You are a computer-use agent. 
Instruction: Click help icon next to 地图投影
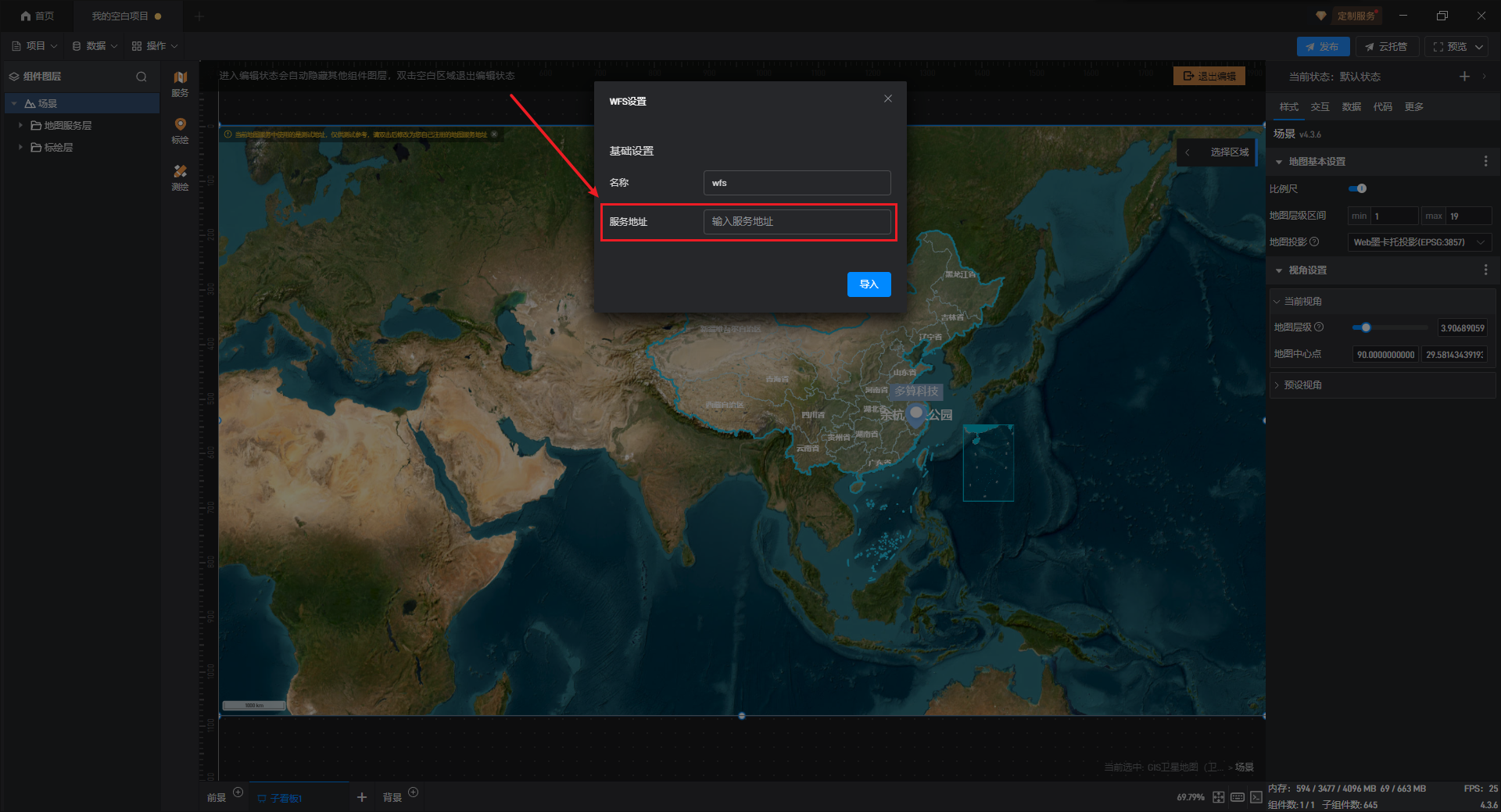click(1314, 242)
